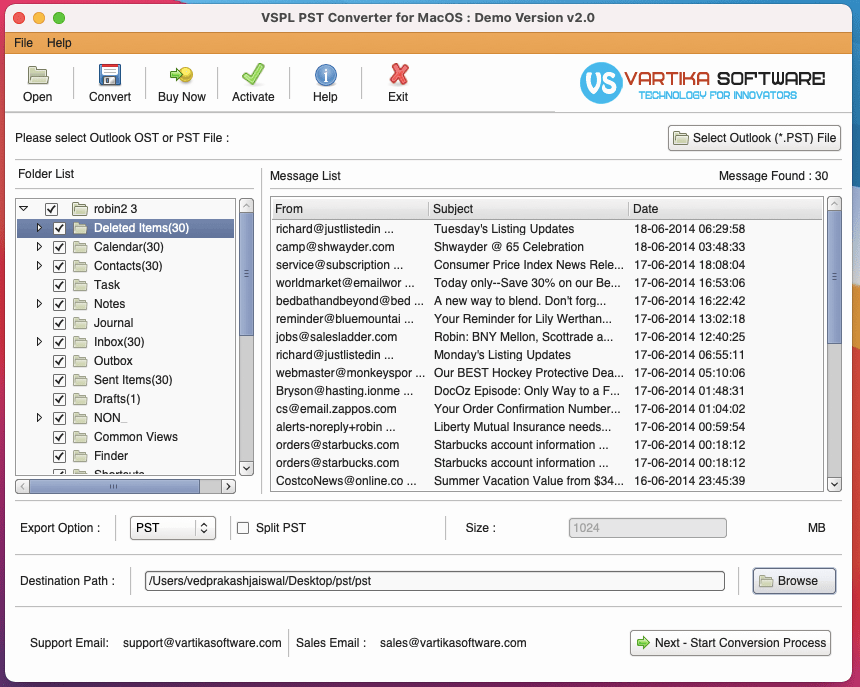Click the Buy Now coin icon
The height and width of the screenshot is (687, 860).
[182, 75]
